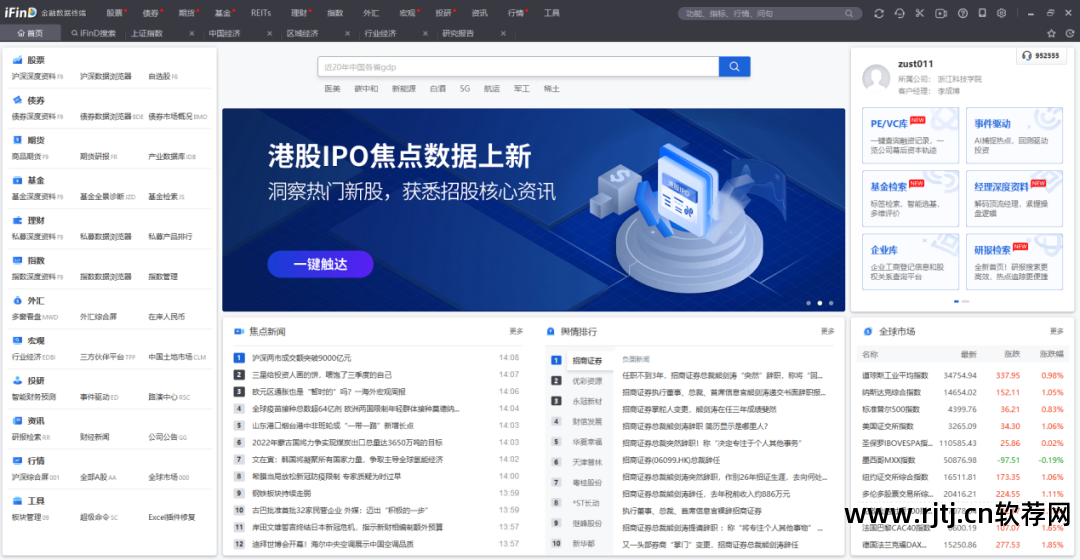Click the 债券 section icon in sidebar

(17, 100)
